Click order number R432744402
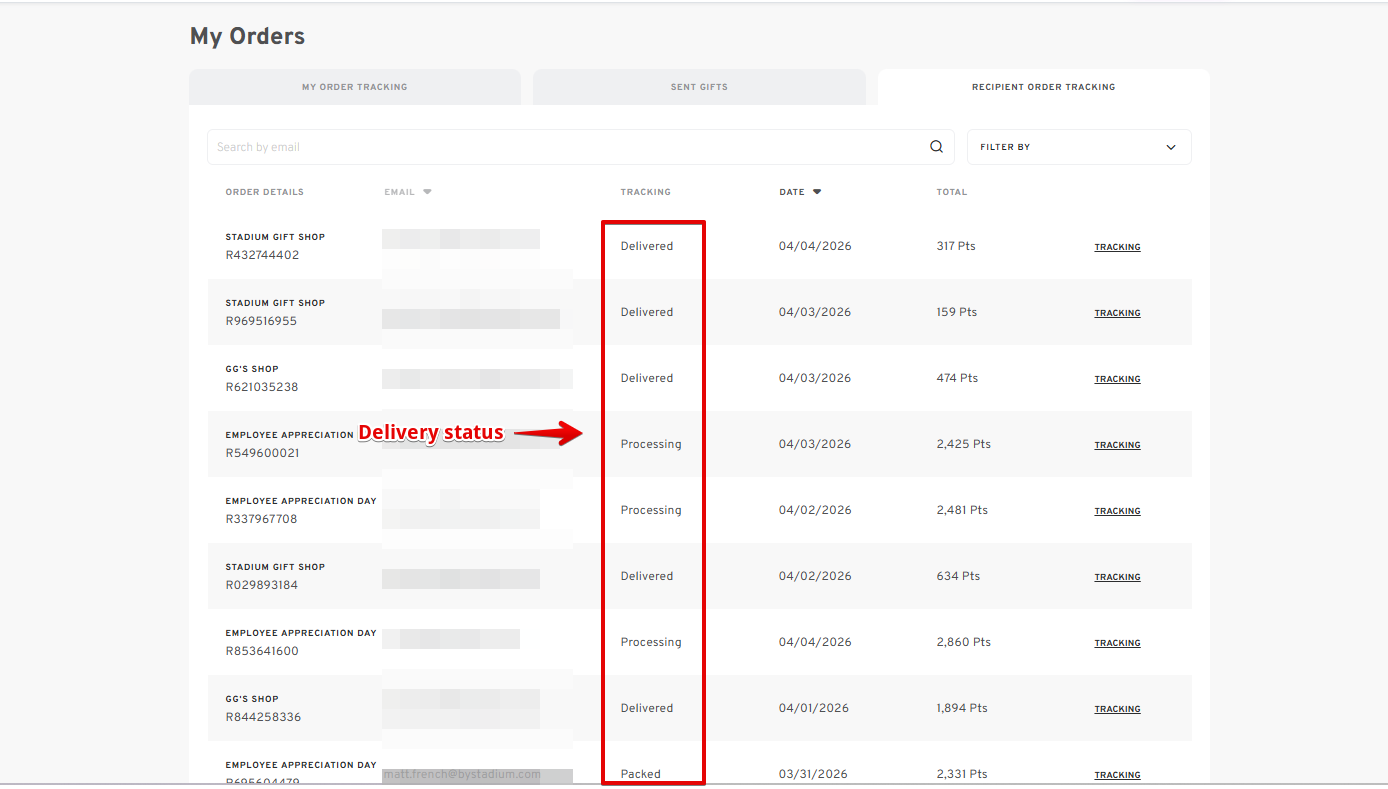This screenshot has height=789, width=1388. click(262, 255)
